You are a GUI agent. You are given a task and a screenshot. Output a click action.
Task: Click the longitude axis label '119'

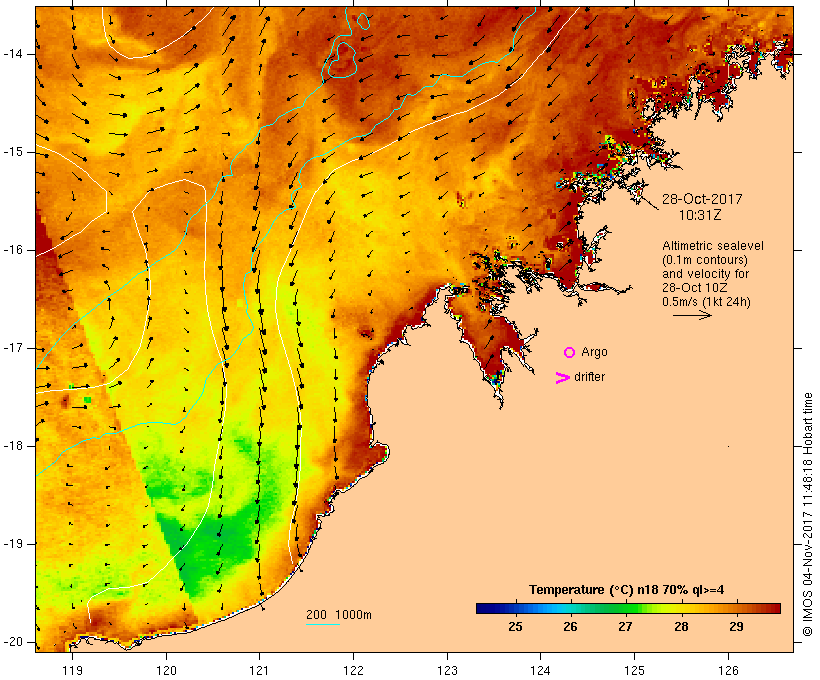[x=72, y=670]
